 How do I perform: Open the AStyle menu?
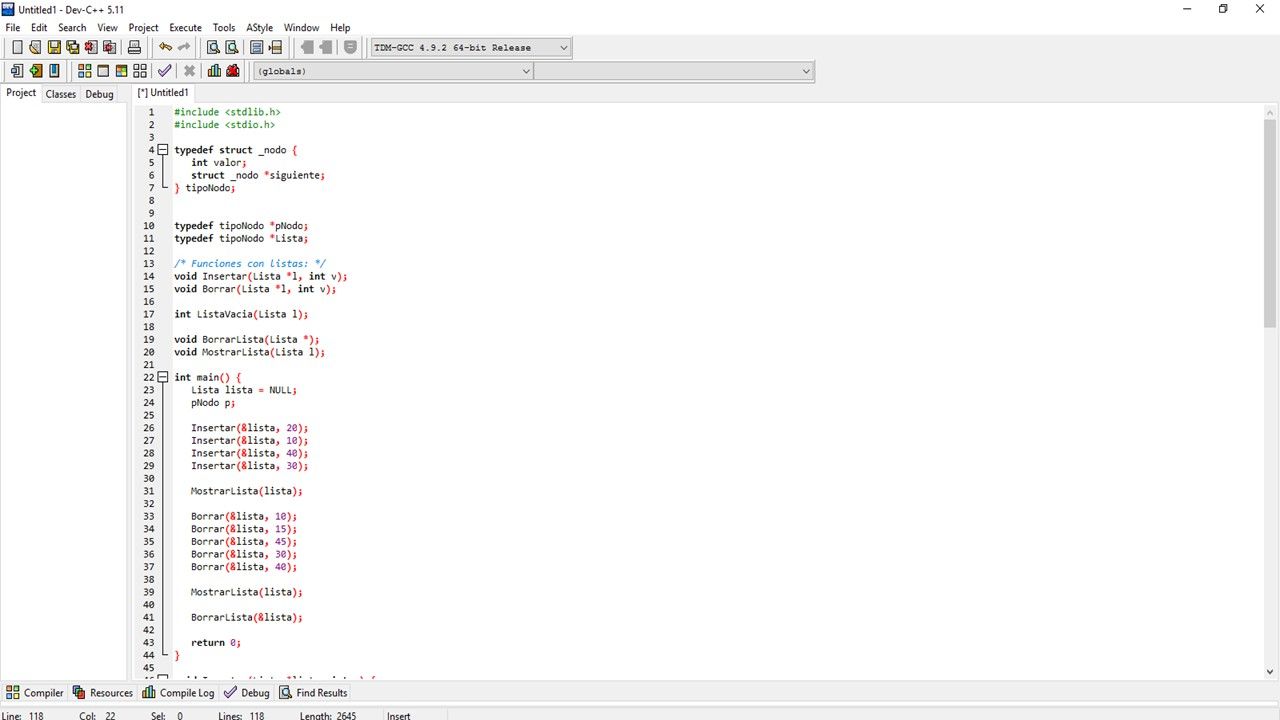pos(259,28)
